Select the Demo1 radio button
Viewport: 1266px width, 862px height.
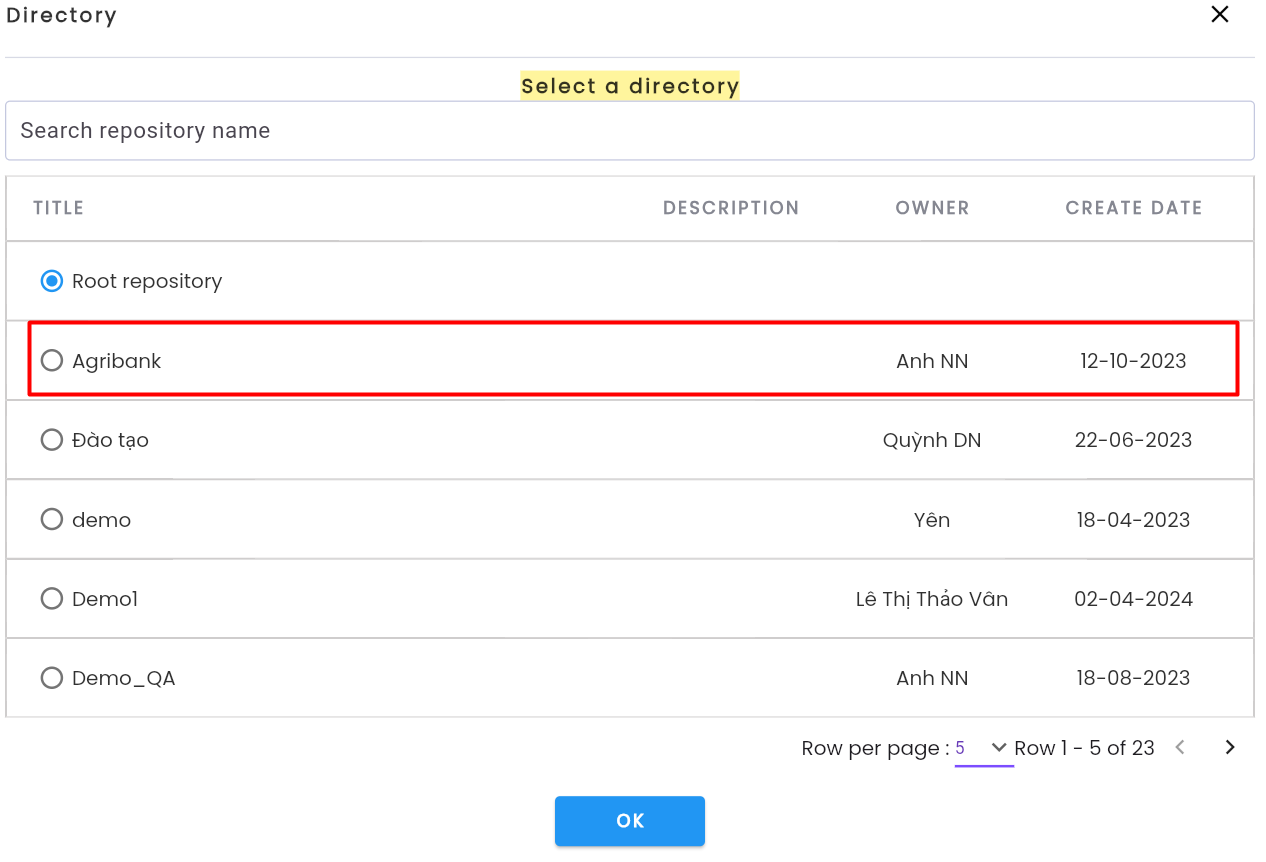[x=52, y=599]
